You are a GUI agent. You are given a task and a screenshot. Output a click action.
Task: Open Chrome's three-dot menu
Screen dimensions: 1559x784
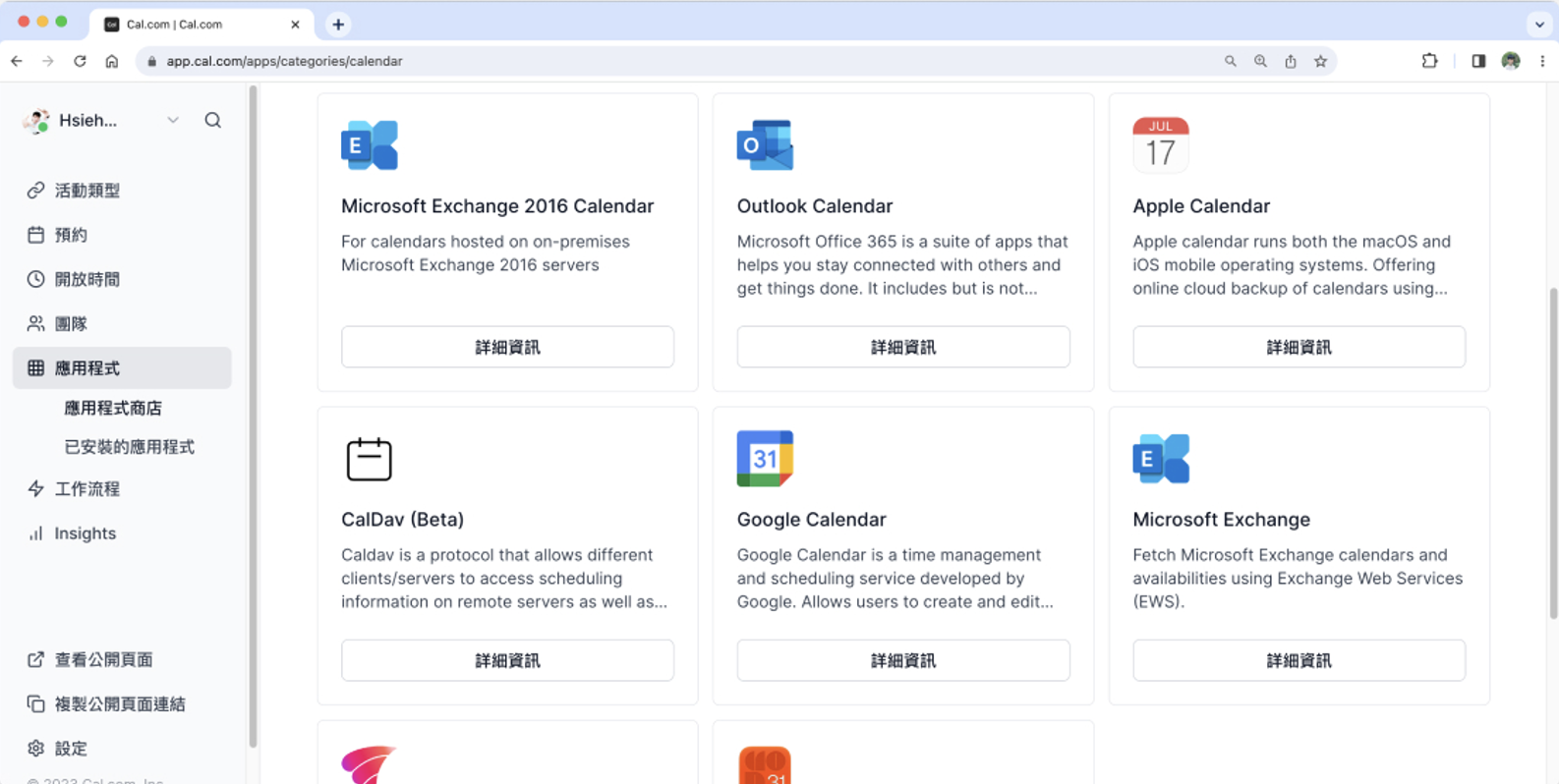click(1542, 61)
